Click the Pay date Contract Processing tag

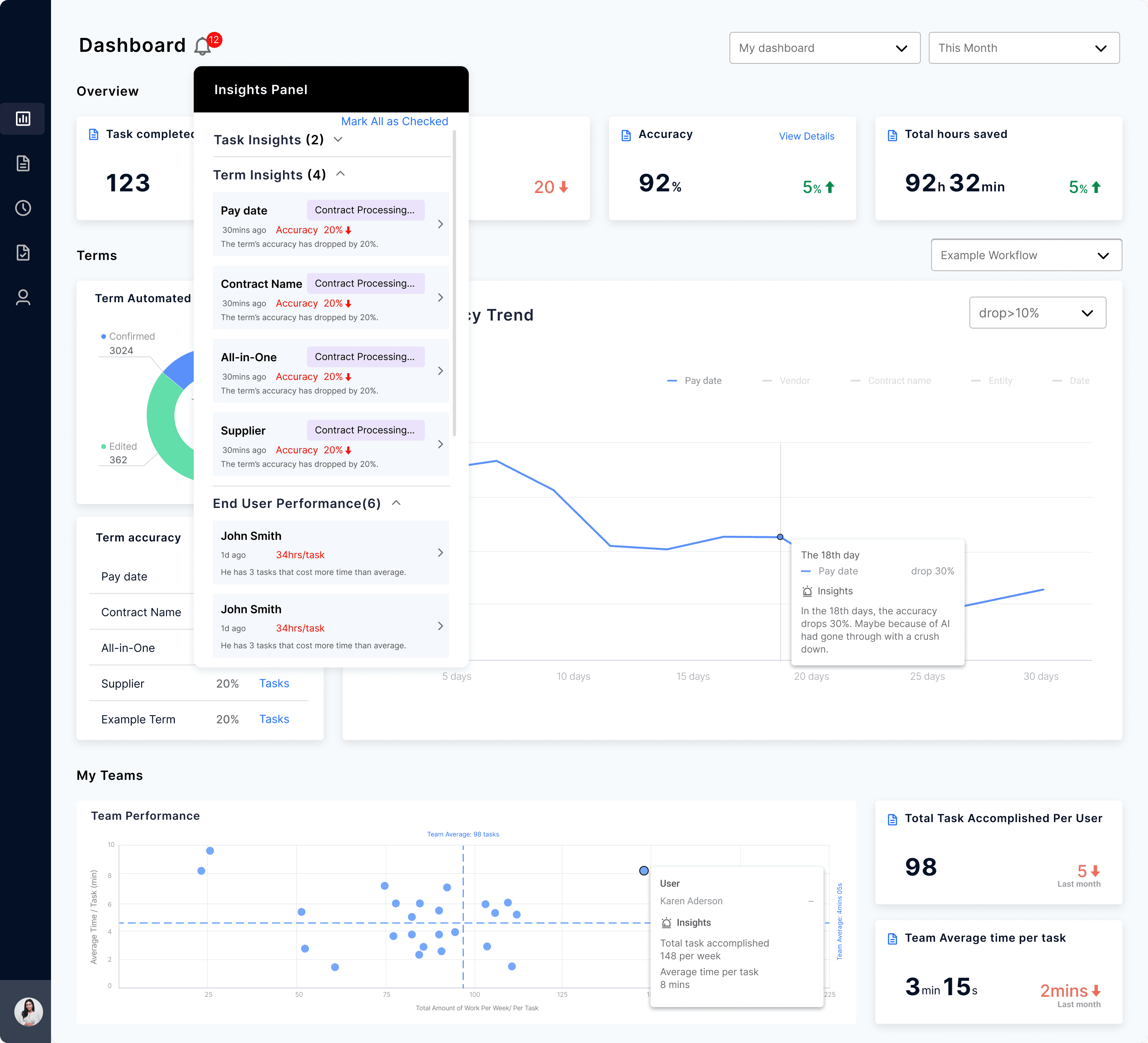pyautogui.click(x=366, y=210)
